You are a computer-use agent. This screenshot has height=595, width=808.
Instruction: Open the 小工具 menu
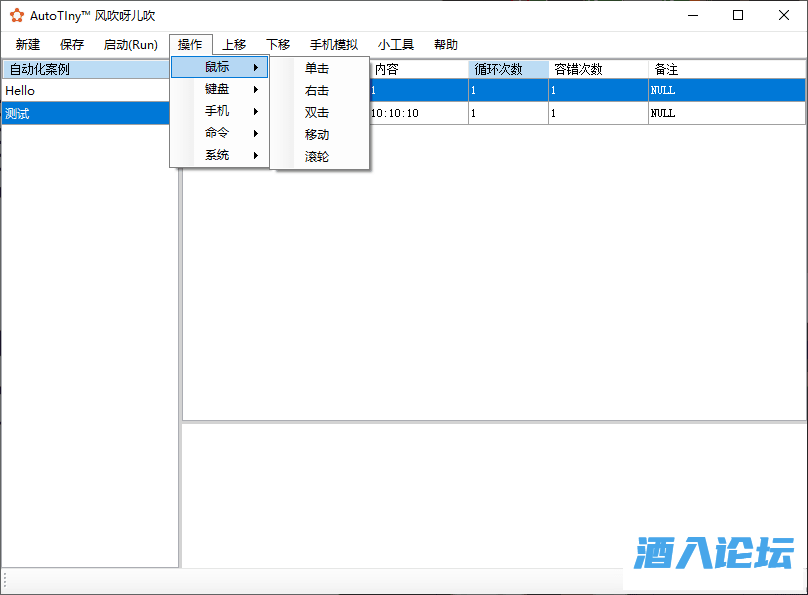pos(396,45)
